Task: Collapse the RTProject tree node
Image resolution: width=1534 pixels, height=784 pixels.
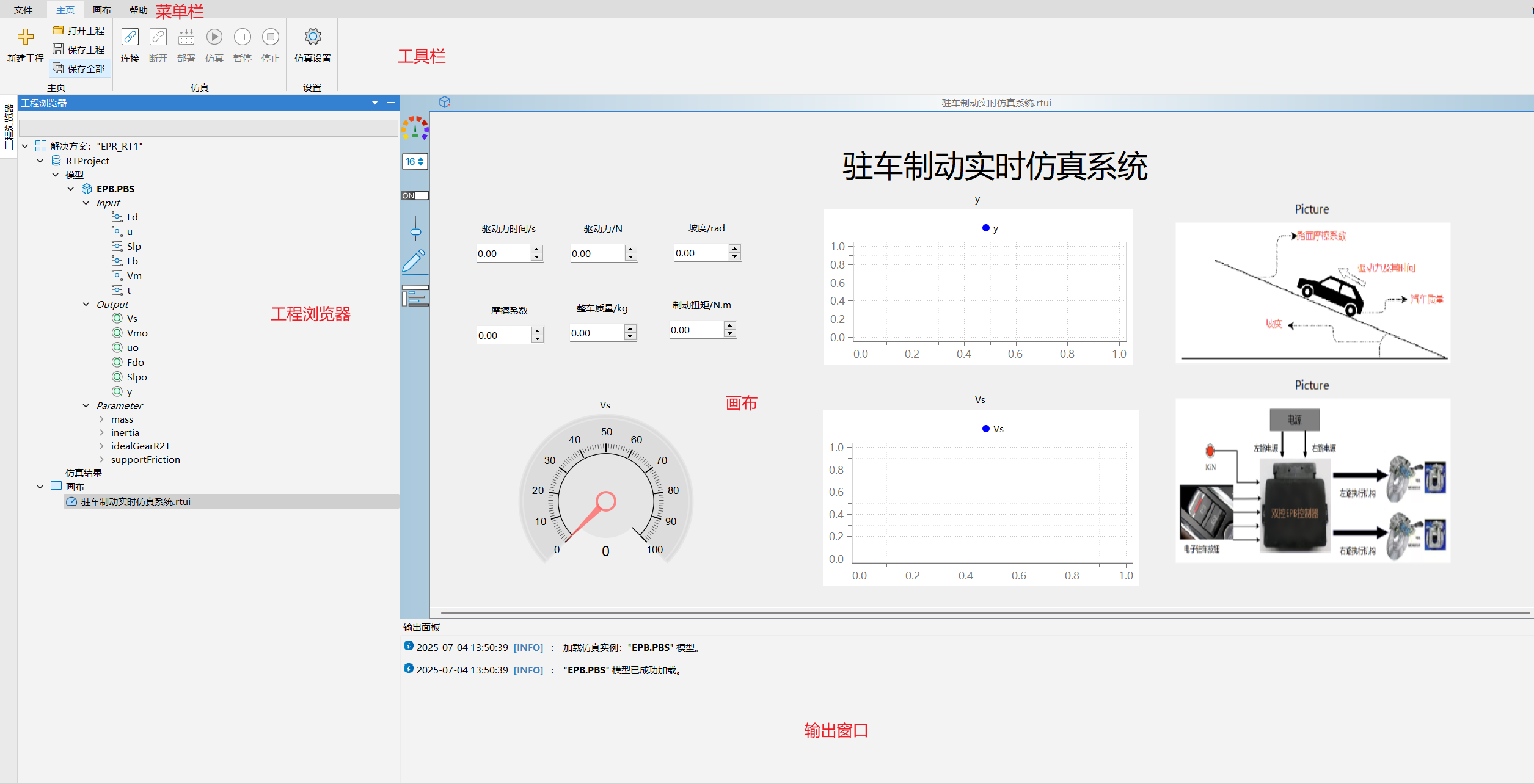Action: click(40, 161)
